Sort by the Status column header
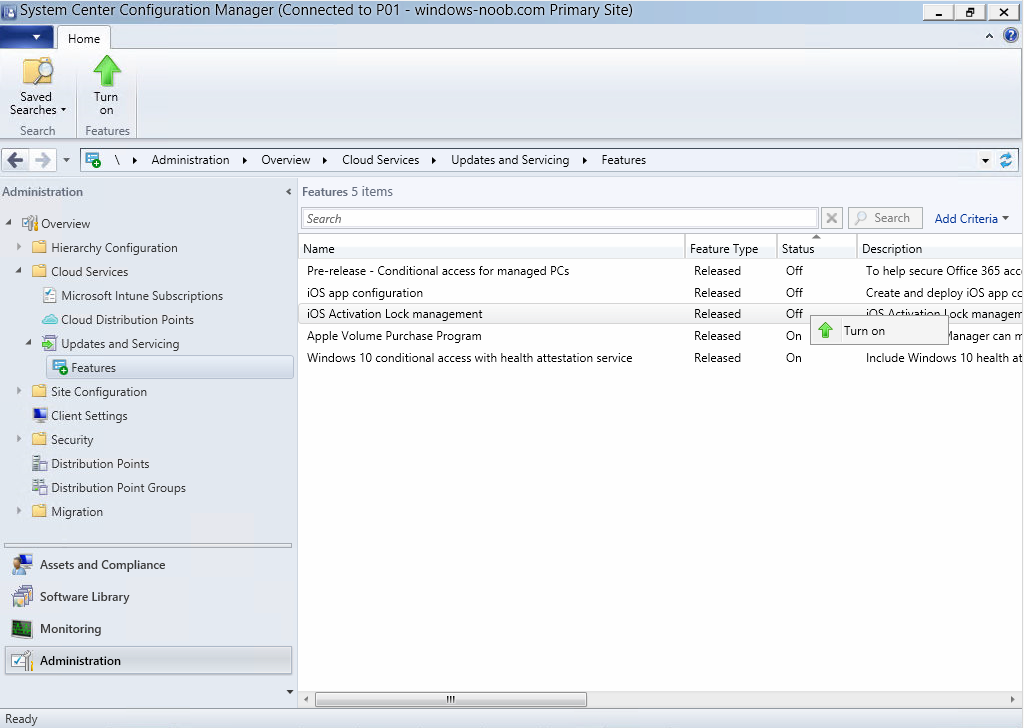The image size is (1024, 728). click(x=816, y=248)
